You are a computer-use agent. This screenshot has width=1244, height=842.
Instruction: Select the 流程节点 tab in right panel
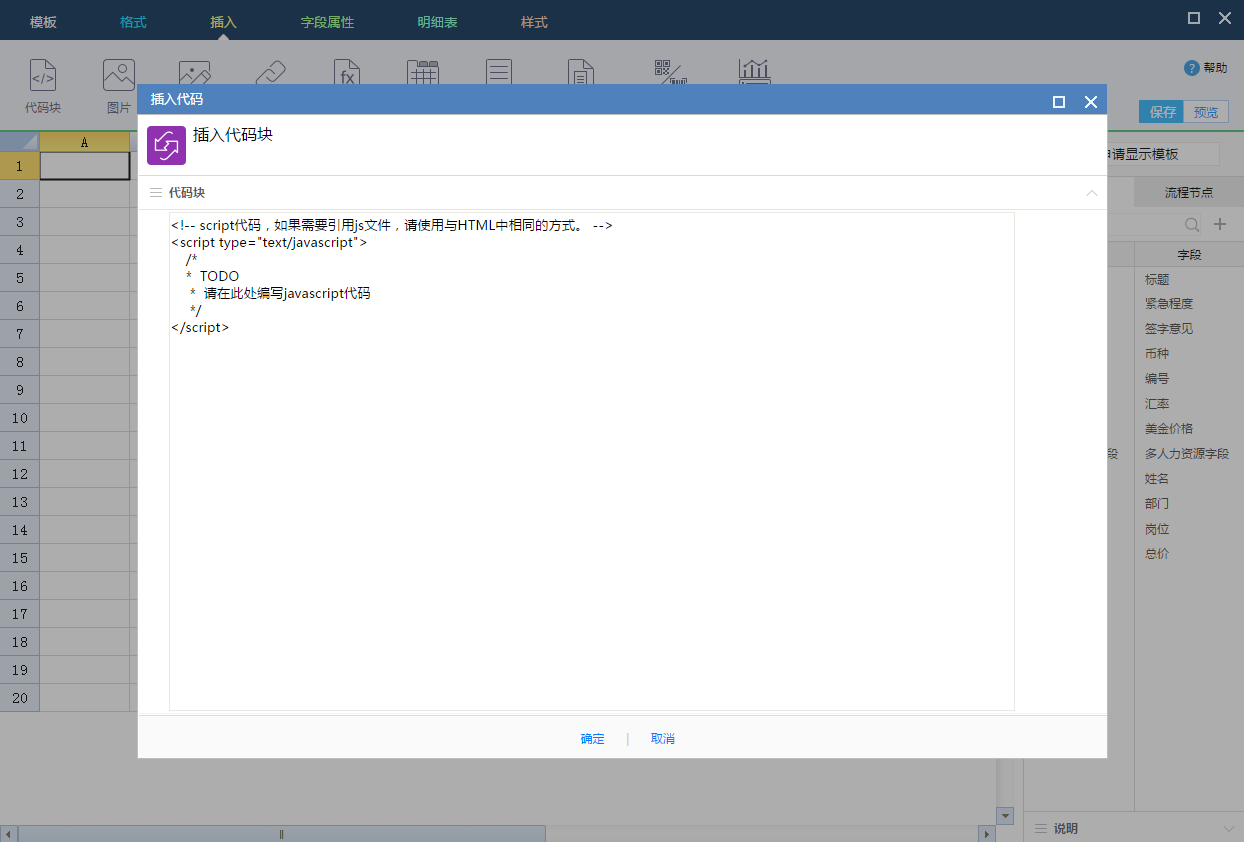pos(1189,192)
